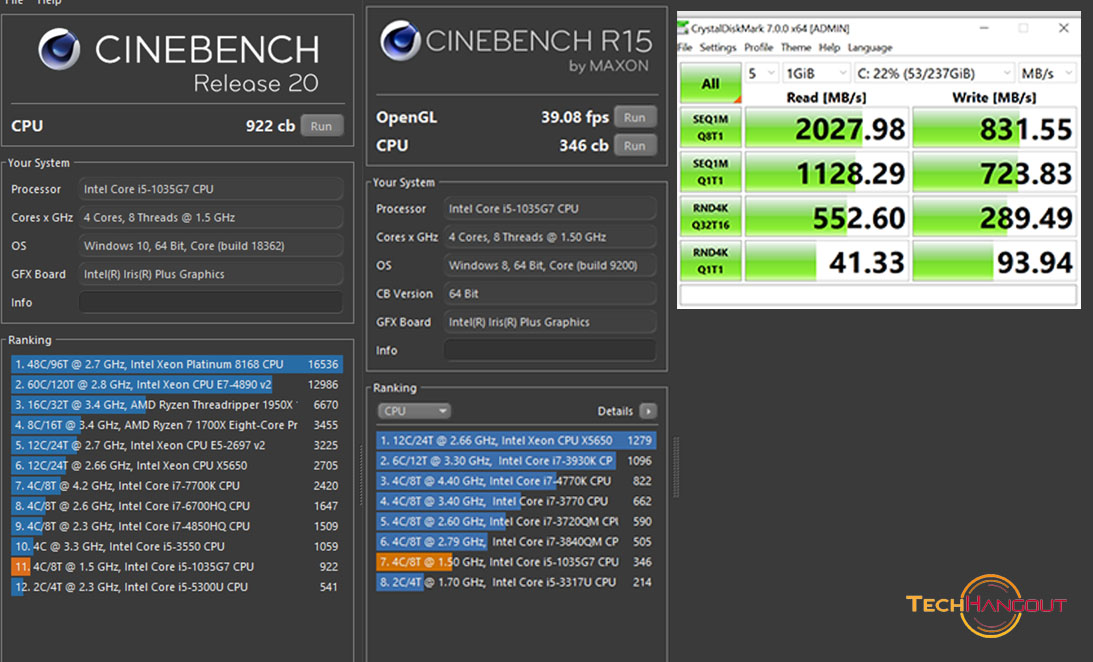Click the 831.55 sequential write result
The image size is (1093, 662).
coord(995,128)
